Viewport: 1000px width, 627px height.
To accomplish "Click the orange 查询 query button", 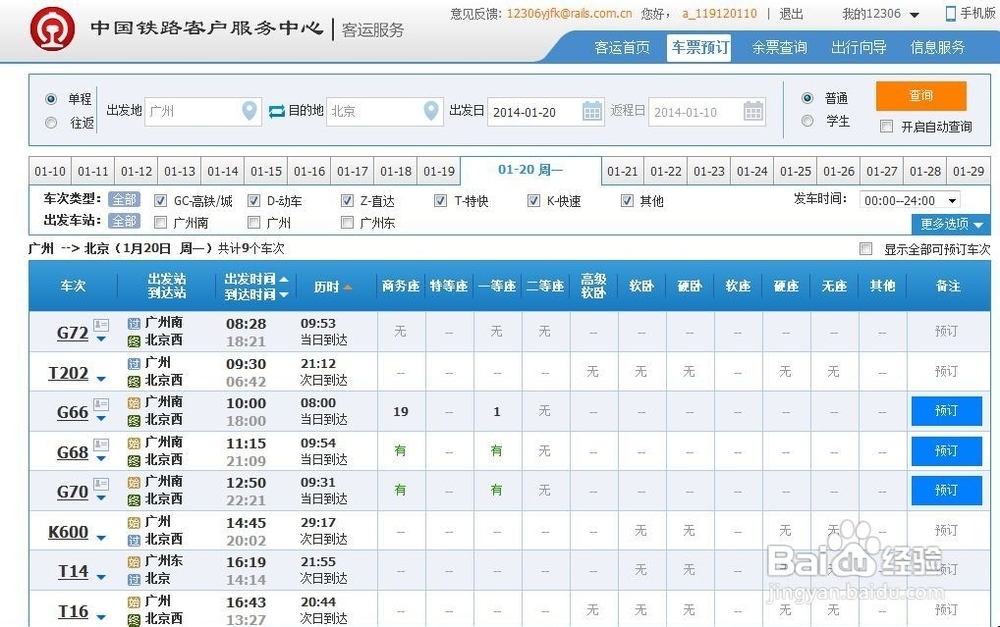I will (920, 96).
